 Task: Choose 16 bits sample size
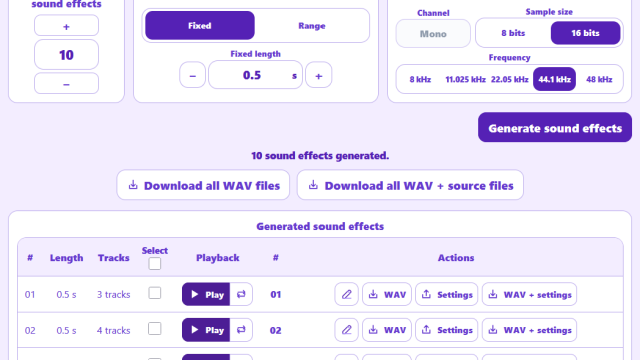coord(585,33)
